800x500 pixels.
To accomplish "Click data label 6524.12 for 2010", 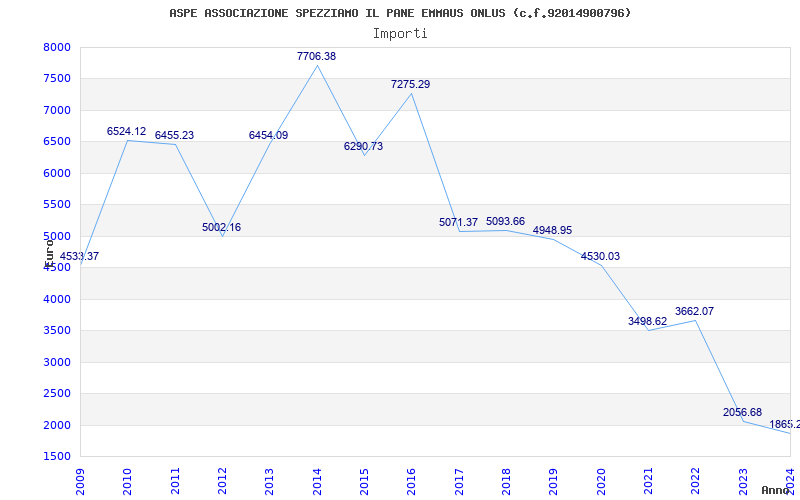I will tap(126, 131).
